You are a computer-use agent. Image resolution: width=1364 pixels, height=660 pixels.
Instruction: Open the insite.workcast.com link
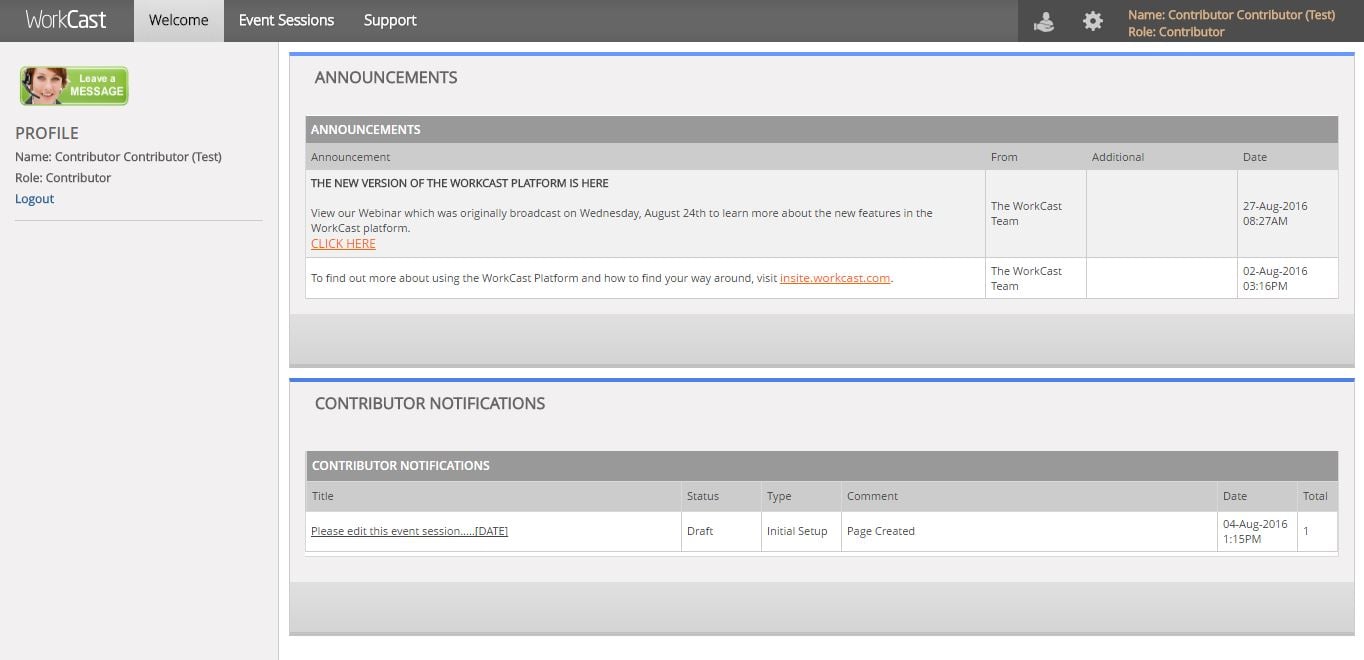point(835,278)
